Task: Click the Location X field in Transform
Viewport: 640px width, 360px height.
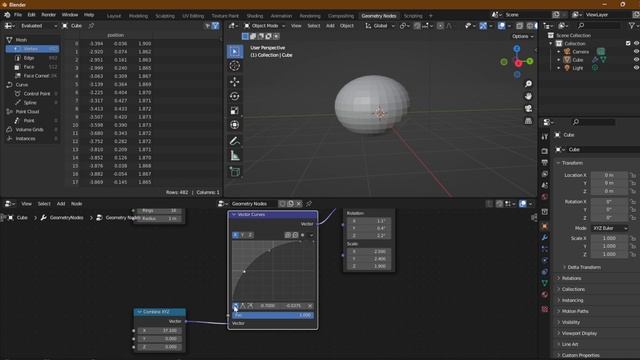Action: (609, 175)
